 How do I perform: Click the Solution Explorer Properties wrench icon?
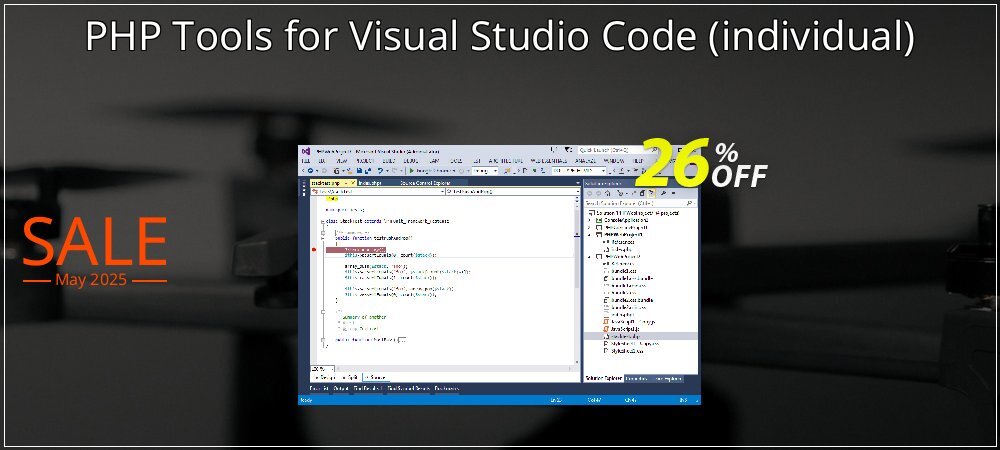pos(663,193)
